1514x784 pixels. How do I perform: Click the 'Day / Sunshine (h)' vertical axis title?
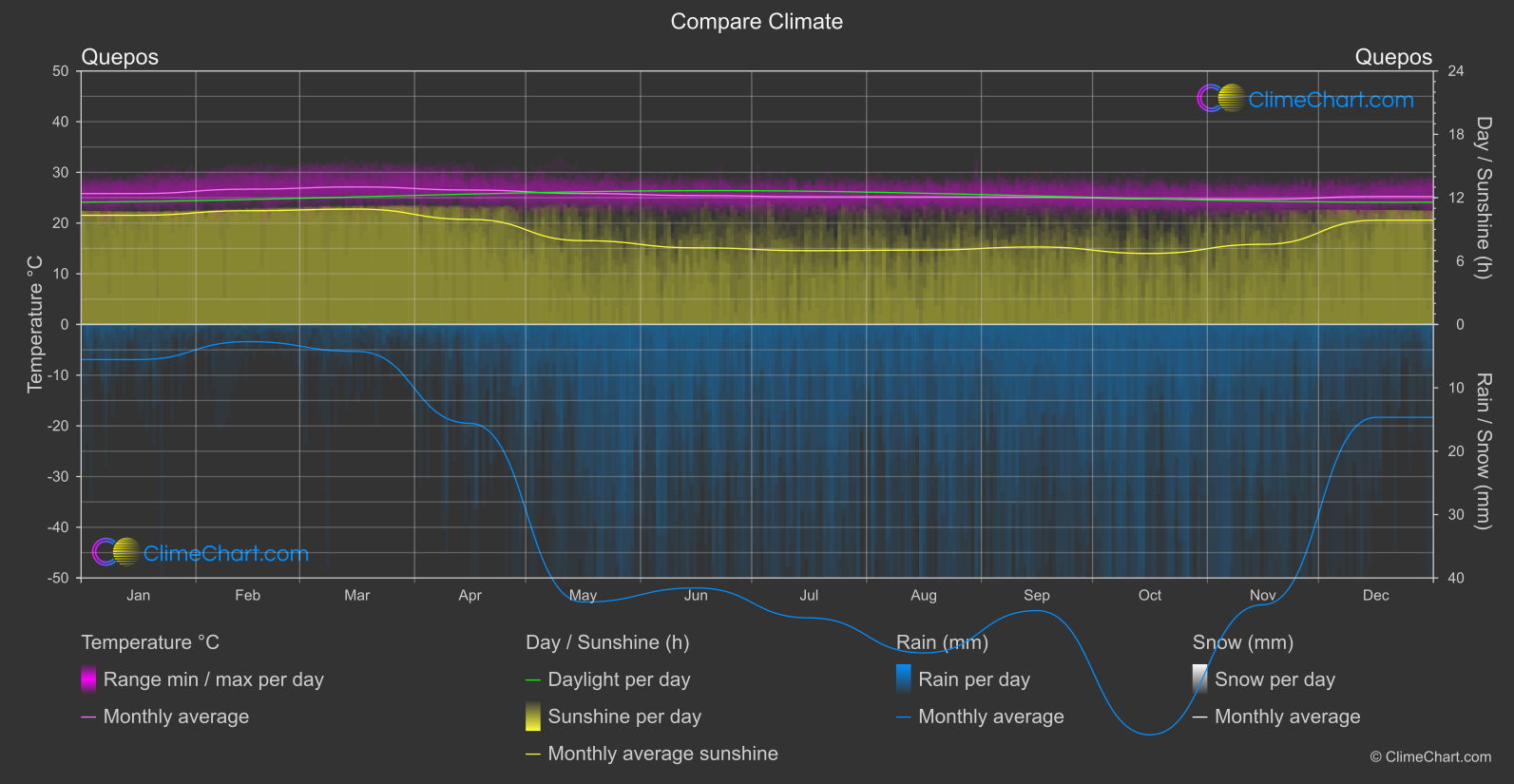coord(1484,198)
